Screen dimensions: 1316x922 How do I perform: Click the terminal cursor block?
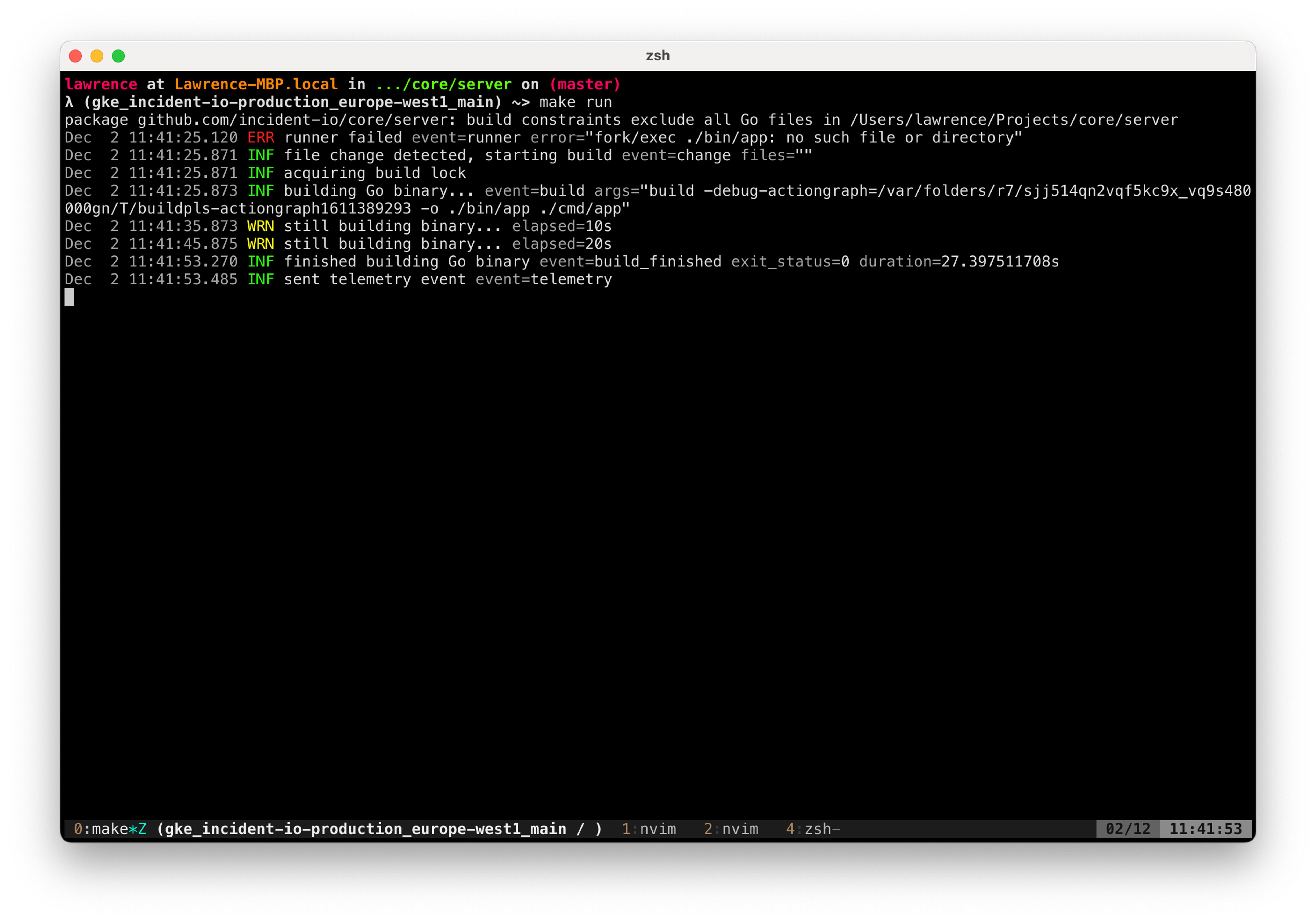(x=69, y=297)
